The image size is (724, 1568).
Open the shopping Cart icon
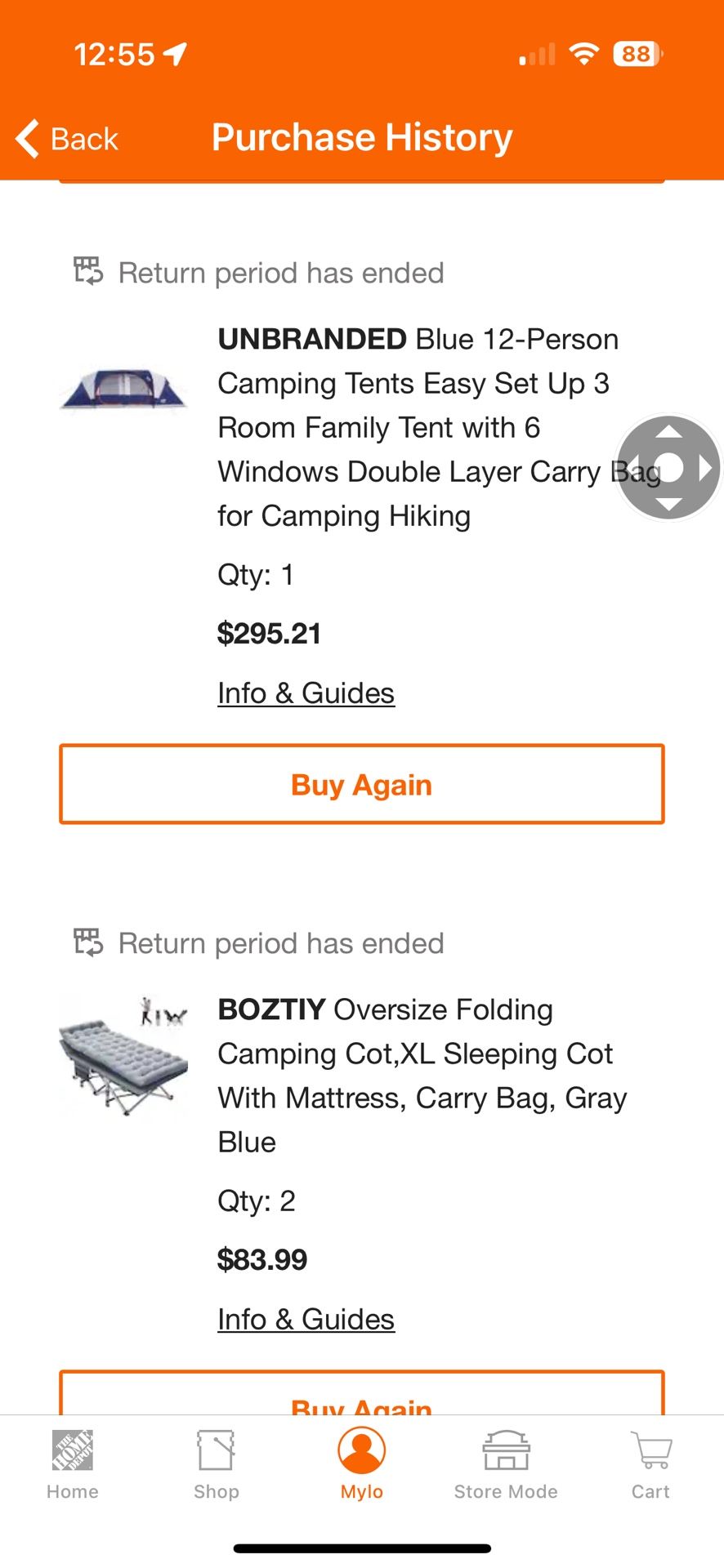click(x=650, y=1450)
